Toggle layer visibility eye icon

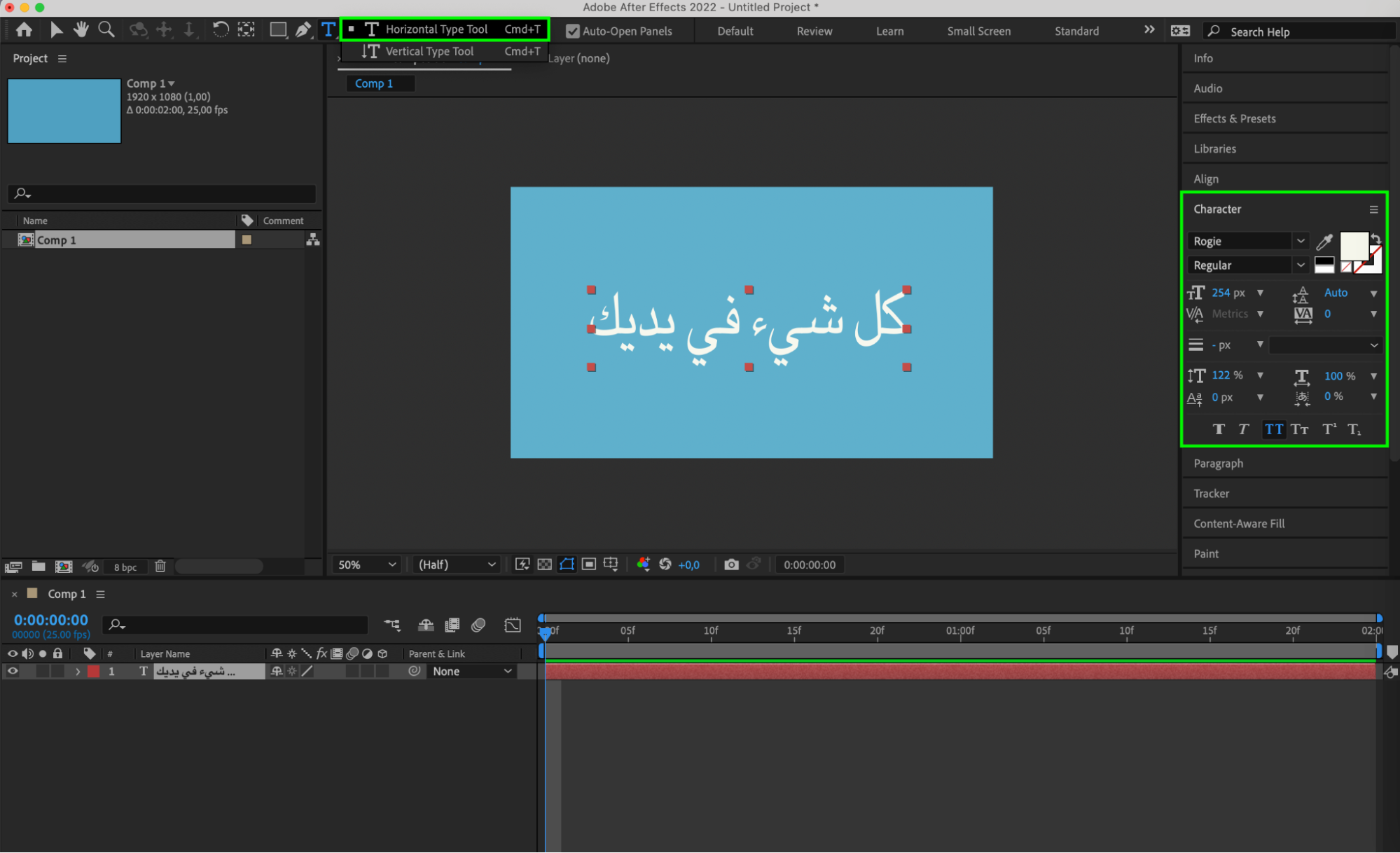(x=14, y=671)
